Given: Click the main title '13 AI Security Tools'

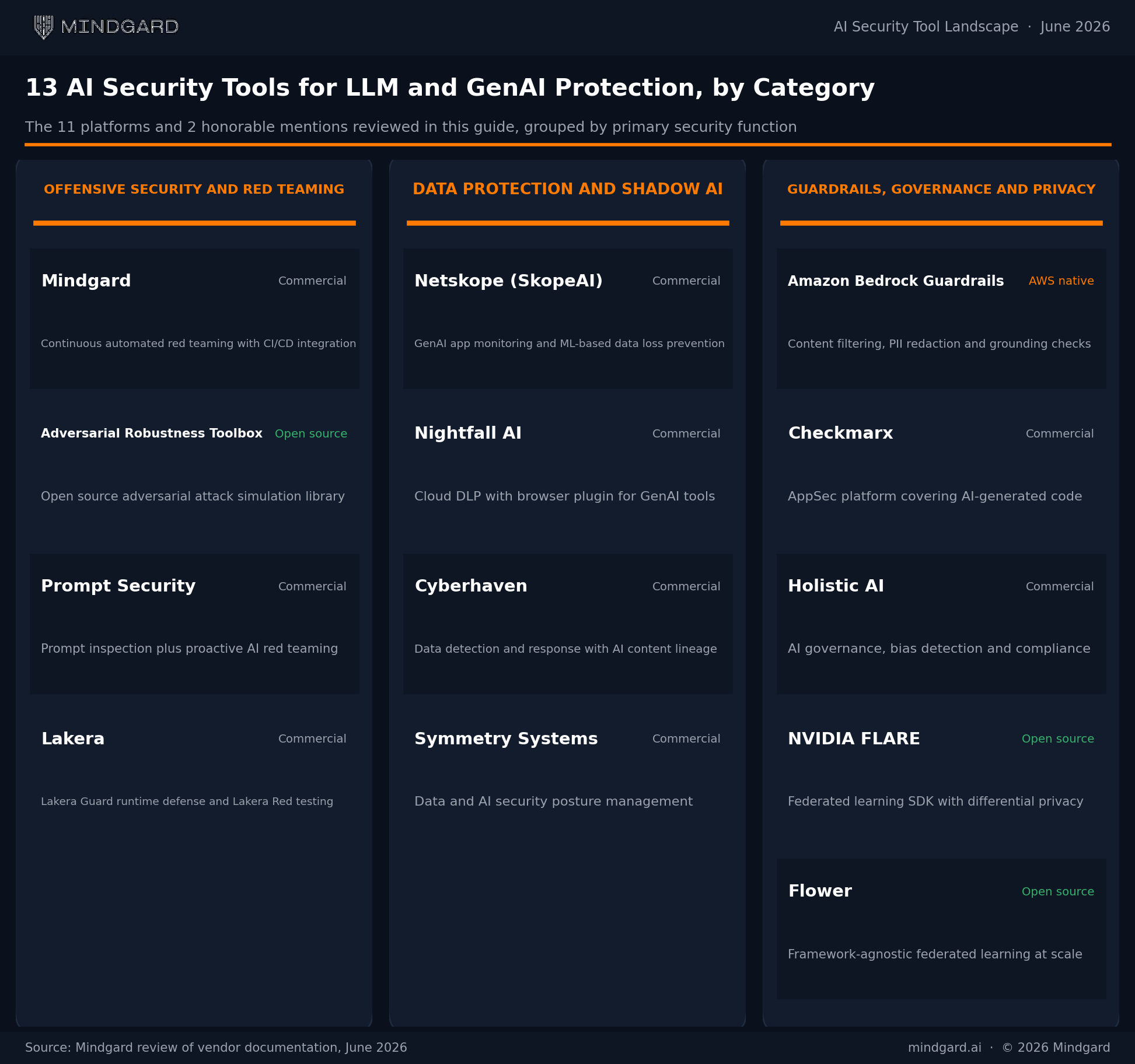Looking at the screenshot, I should pyautogui.click(x=450, y=87).
